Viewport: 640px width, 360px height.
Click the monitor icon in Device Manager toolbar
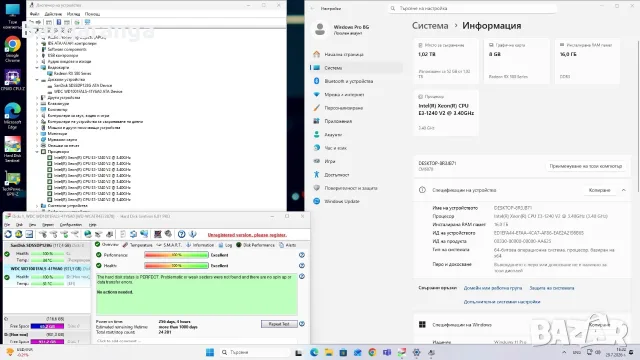pyautogui.click(x=87, y=22)
